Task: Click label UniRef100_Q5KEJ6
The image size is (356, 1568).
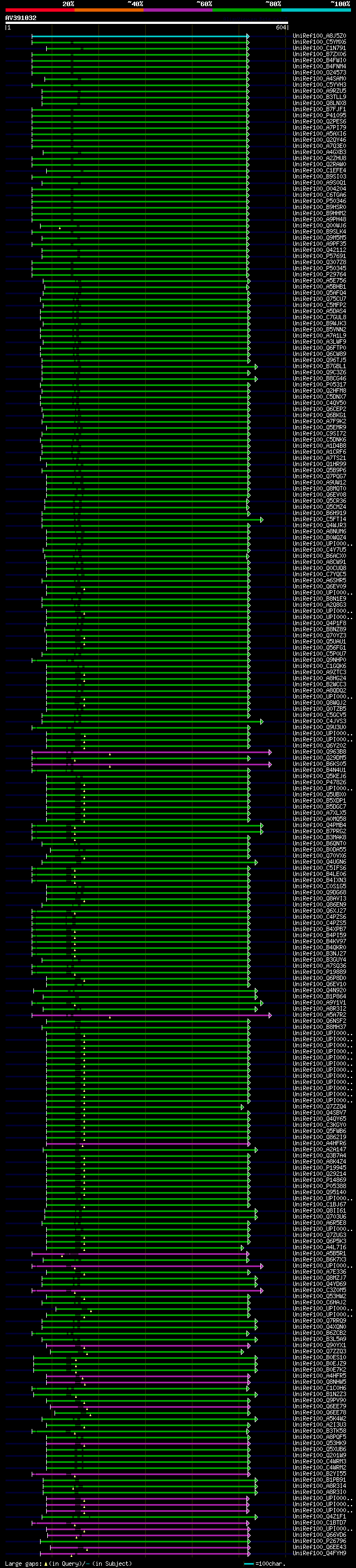Action: coord(319,776)
